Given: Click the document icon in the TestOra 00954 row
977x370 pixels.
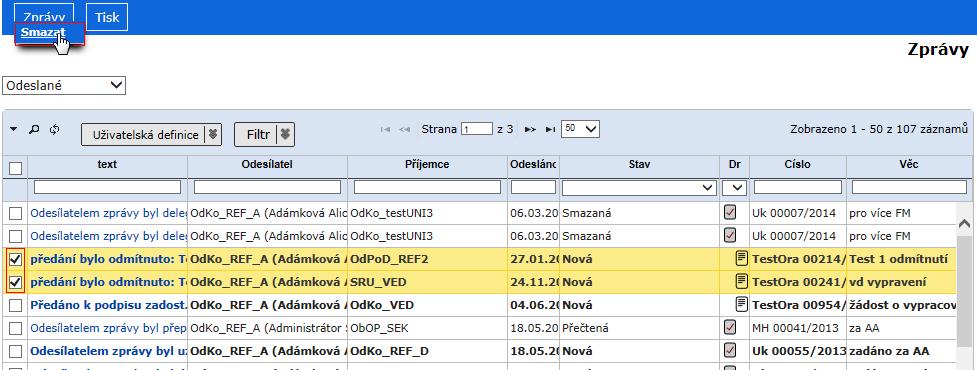Looking at the screenshot, I should click(741, 305).
